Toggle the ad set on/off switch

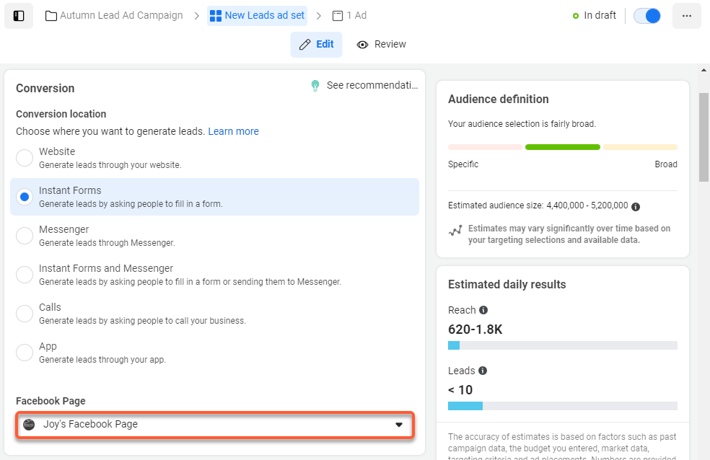coord(647,16)
